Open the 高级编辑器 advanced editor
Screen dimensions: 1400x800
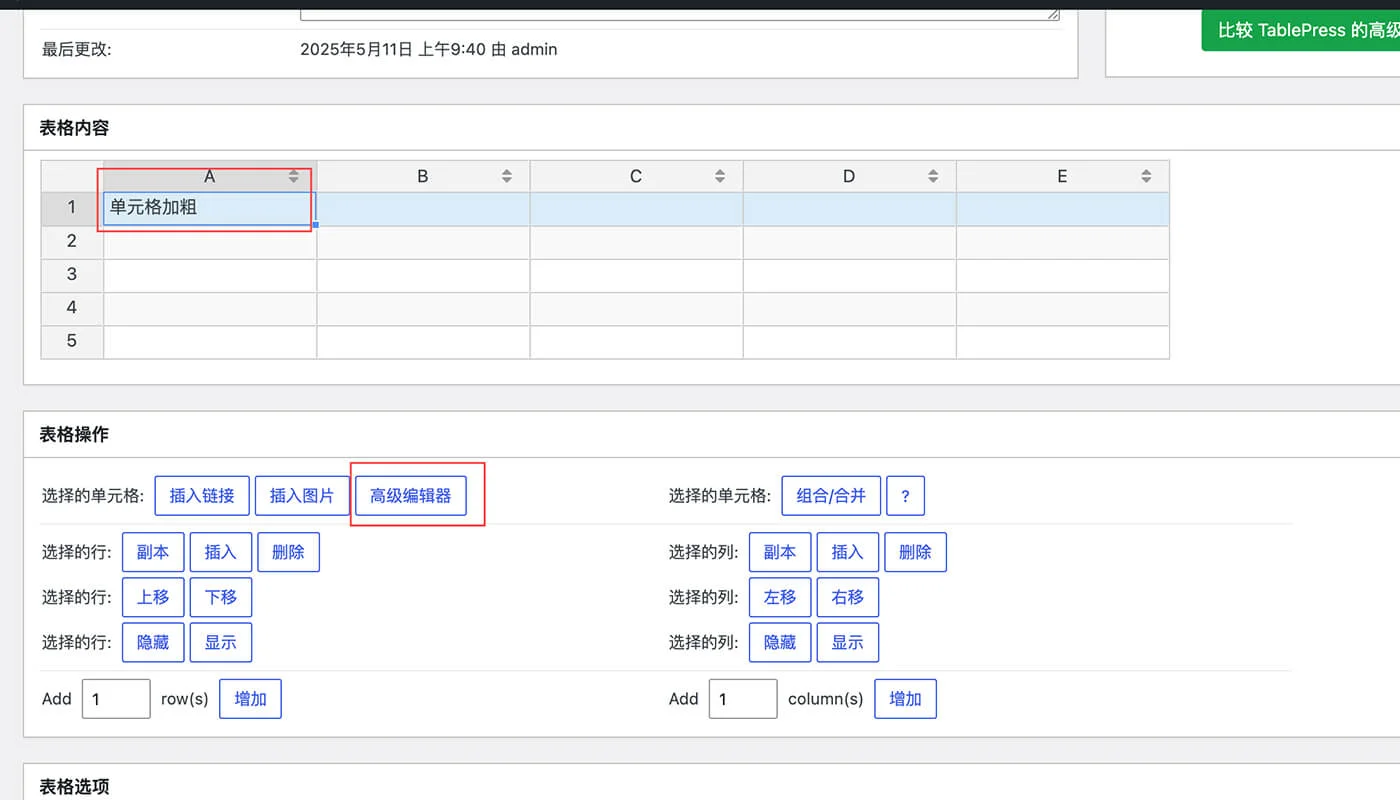(x=411, y=495)
